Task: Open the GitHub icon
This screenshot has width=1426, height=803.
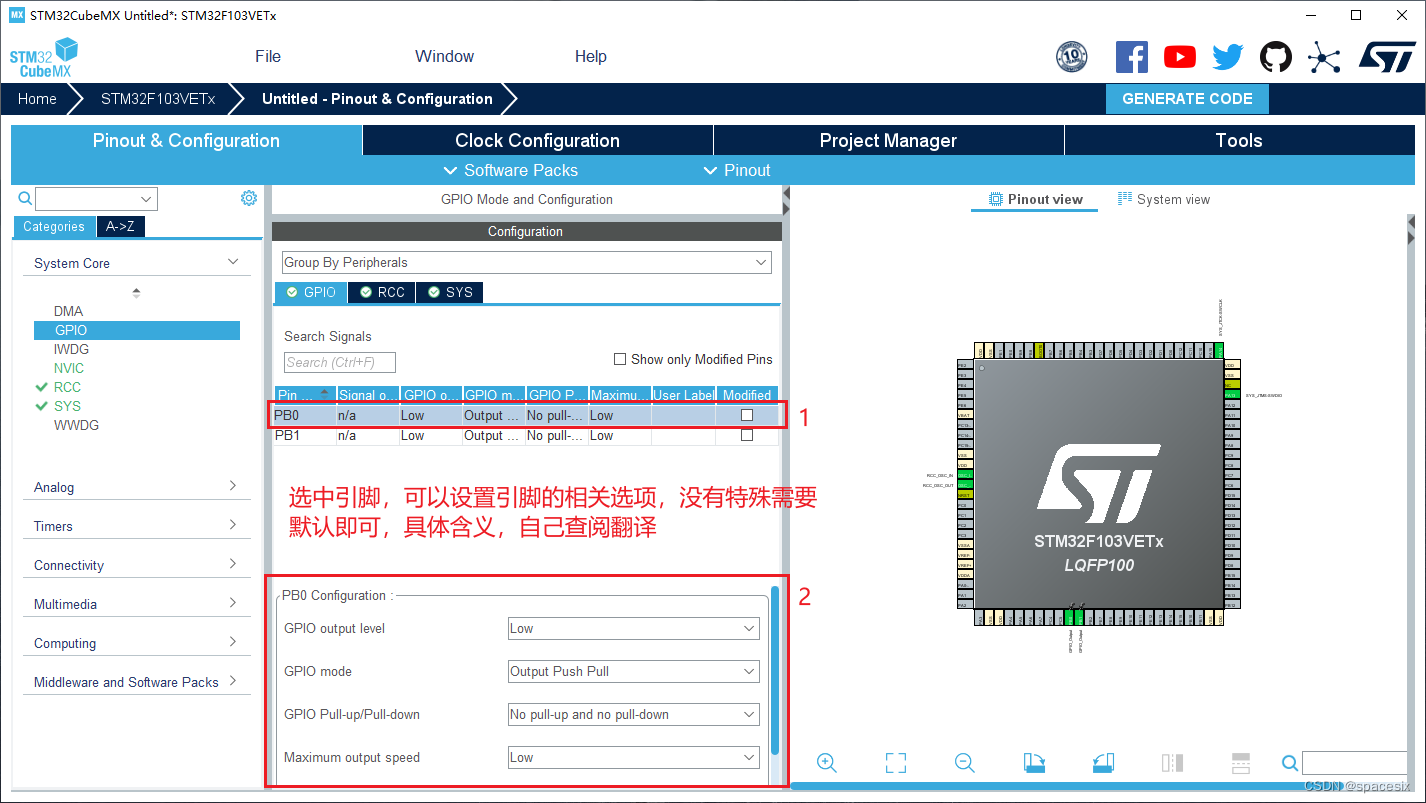Action: (1276, 57)
